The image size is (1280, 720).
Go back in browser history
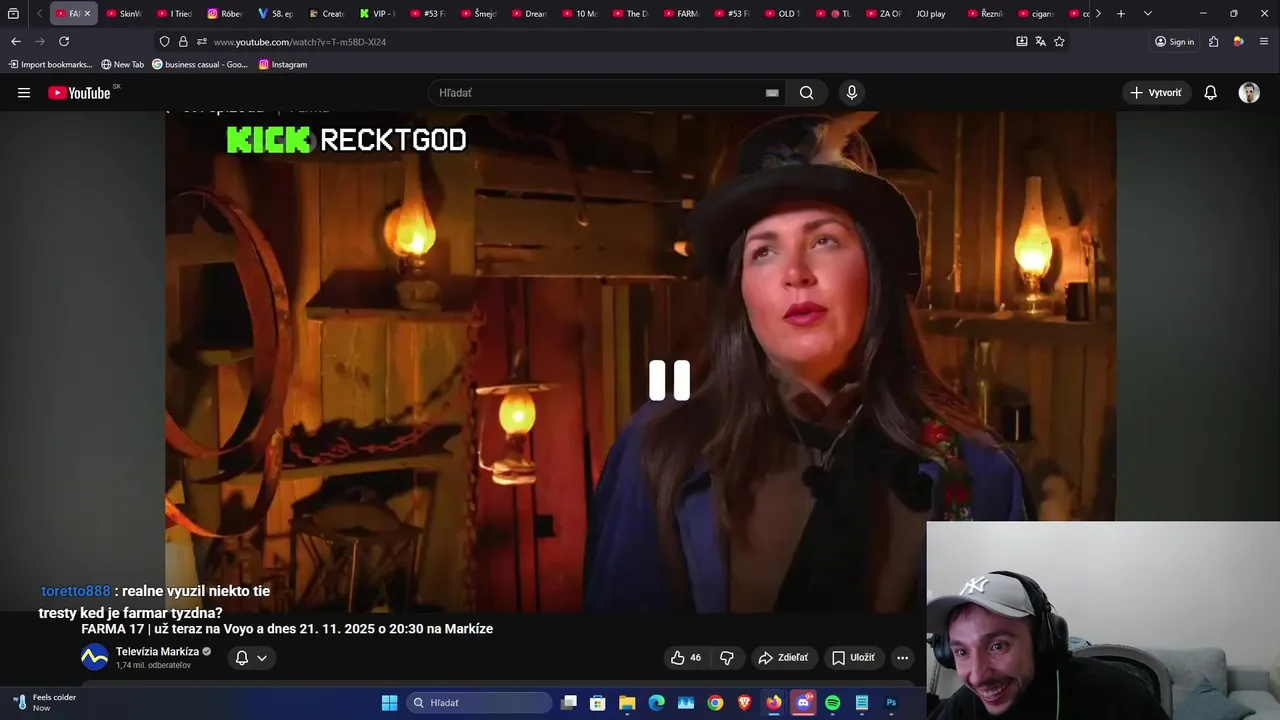pos(16,41)
